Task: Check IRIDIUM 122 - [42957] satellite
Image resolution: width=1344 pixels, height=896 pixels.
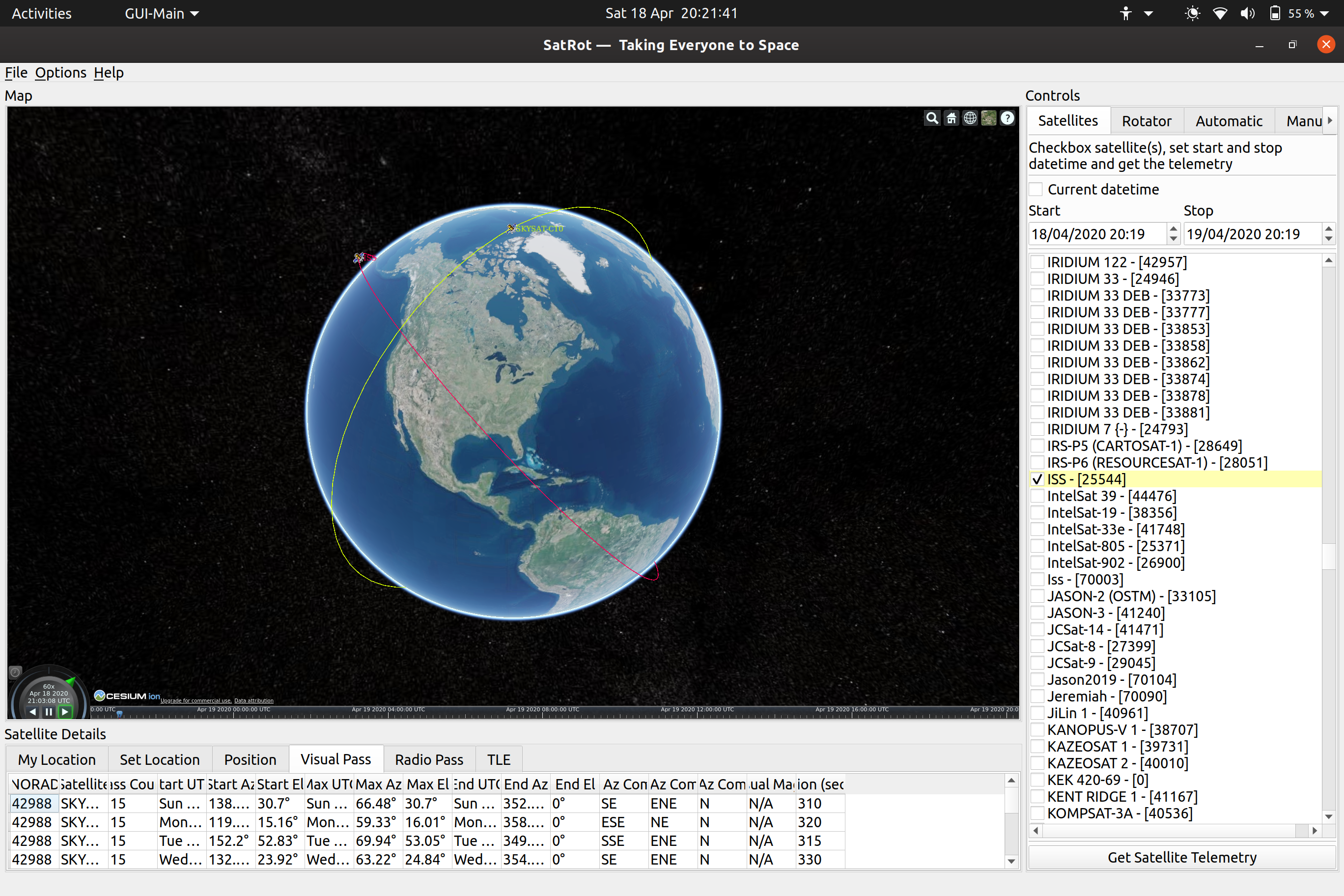Action: coord(1037,262)
